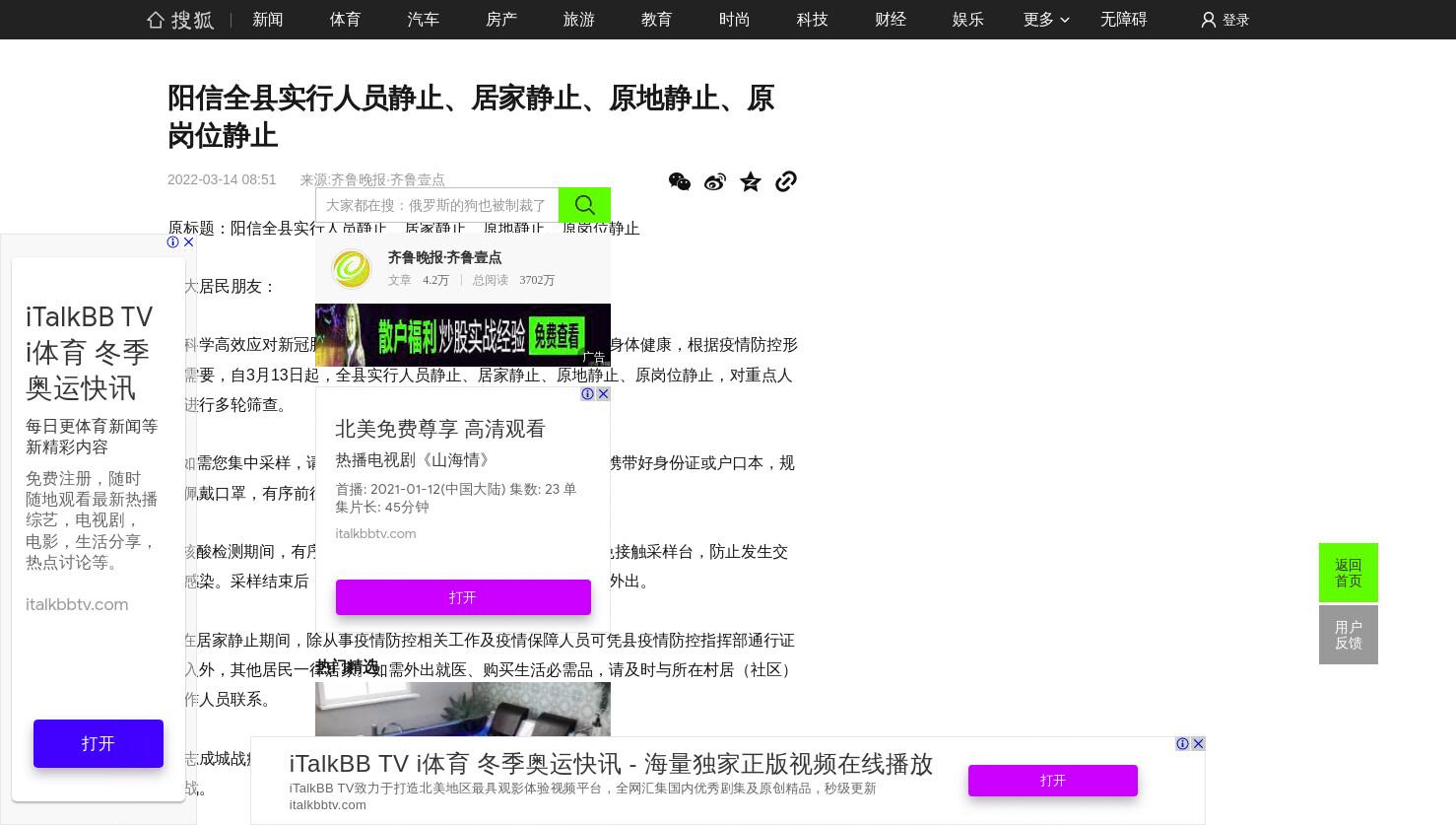Expand the 更多 dropdown menu
The height and width of the screenshot is (825, 1456).
pos(1046,20)
